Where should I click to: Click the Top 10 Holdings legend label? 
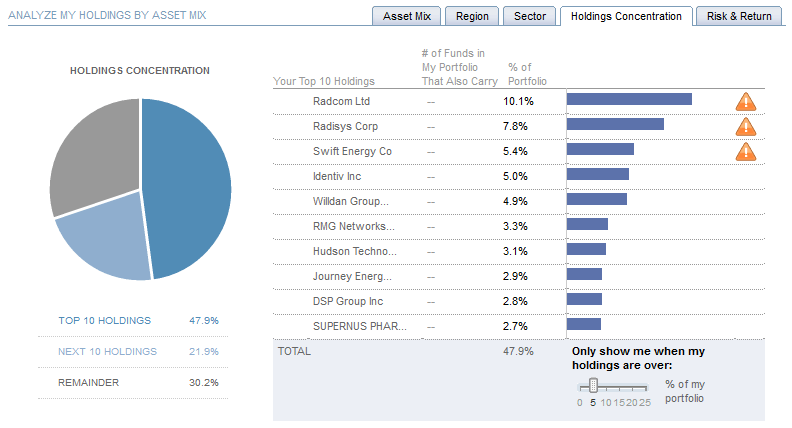coord(104,320)
